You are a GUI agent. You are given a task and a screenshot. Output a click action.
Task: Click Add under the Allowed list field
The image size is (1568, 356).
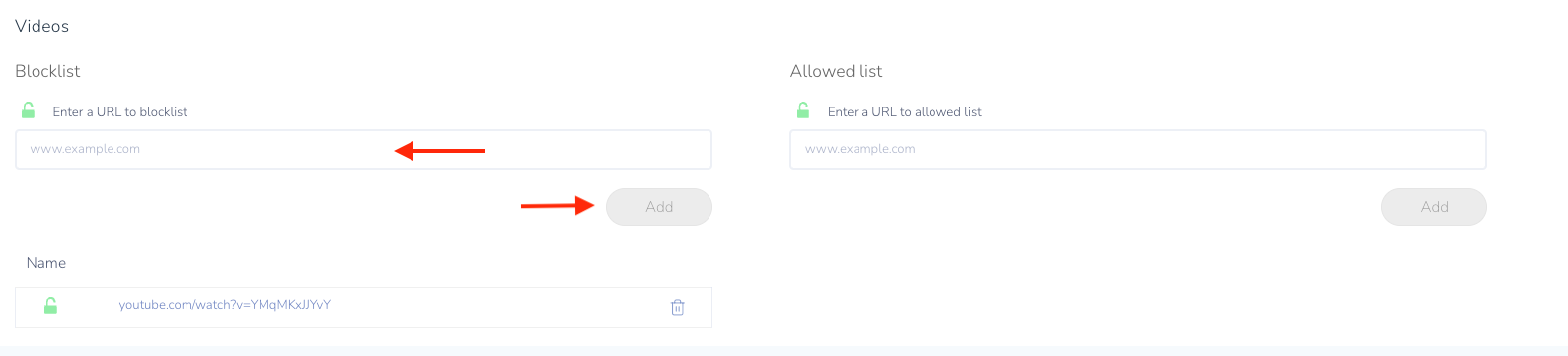point(1434,207)
